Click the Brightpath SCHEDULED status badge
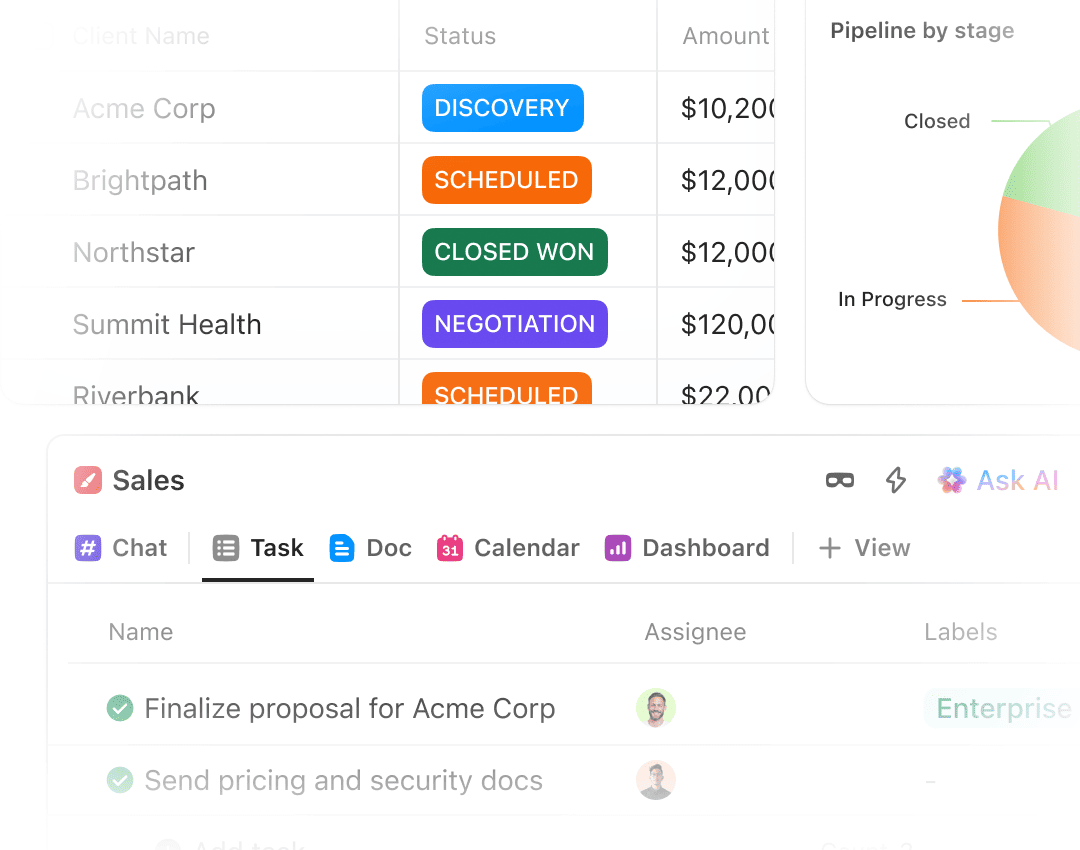 click(x=507, y=180)
